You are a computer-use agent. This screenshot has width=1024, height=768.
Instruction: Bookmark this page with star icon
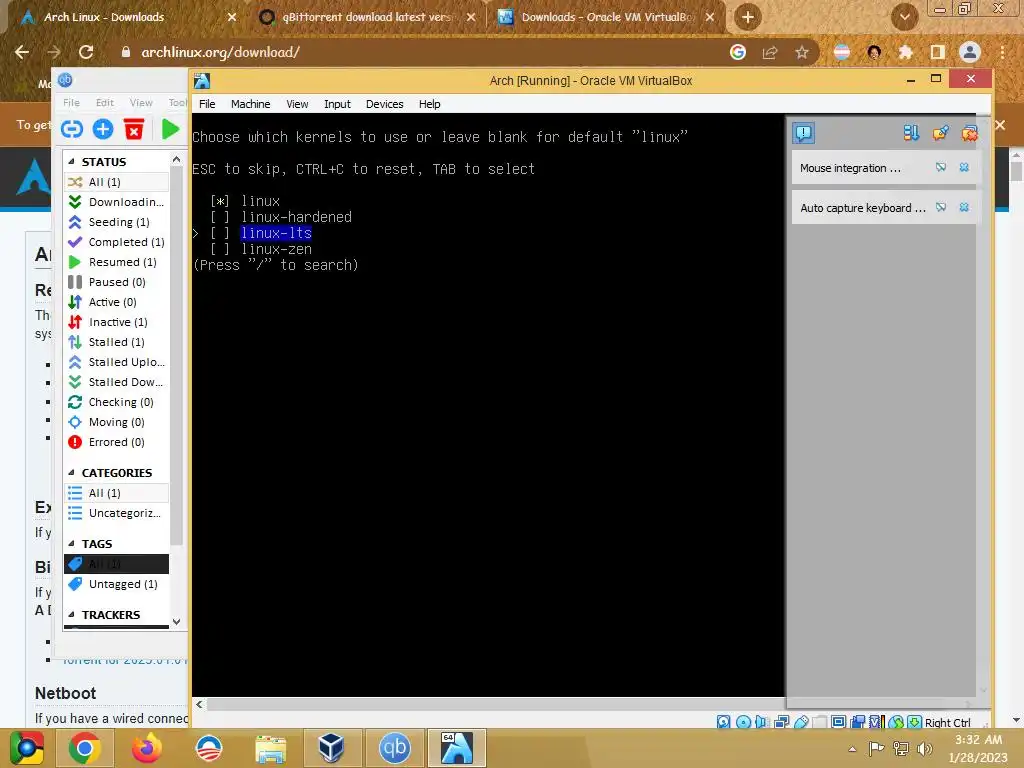click(x=801, y=52)
